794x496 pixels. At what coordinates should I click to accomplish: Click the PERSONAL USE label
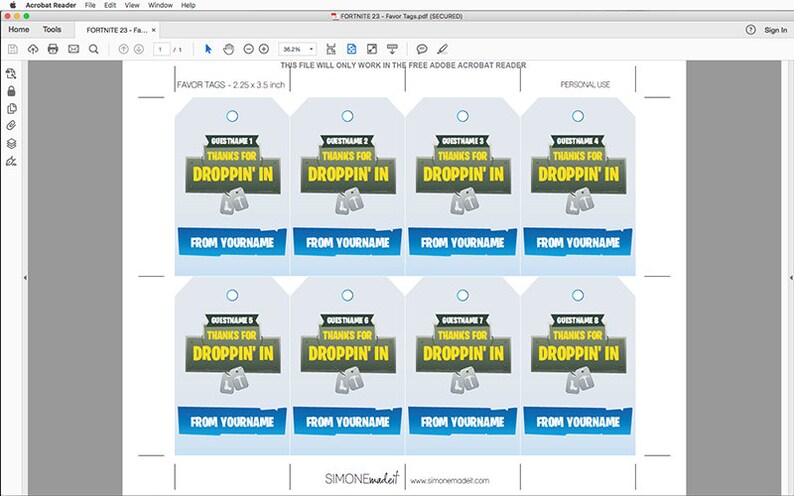coord(585,85)
